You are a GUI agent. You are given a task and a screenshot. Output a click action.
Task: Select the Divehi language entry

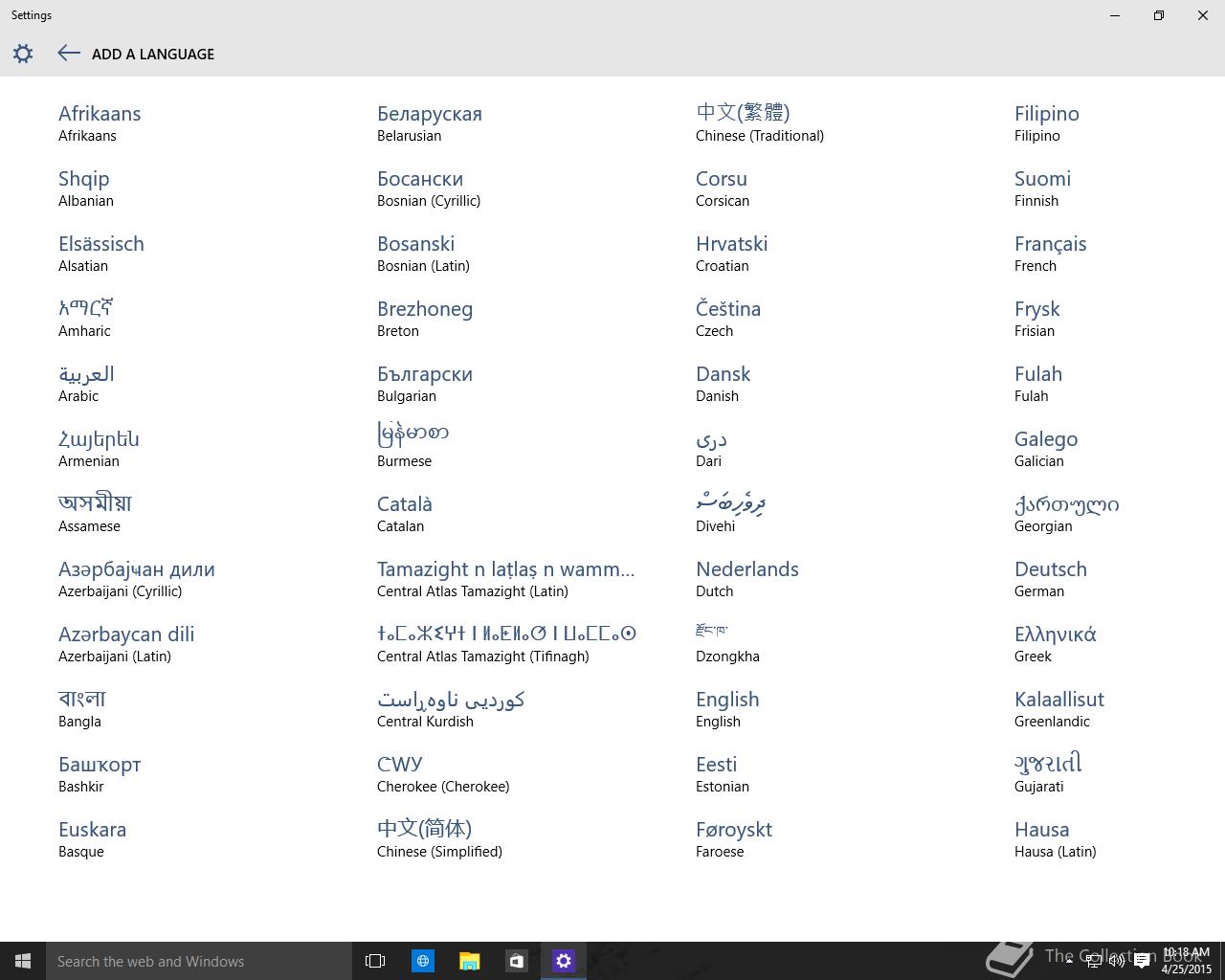(x=731, y=514)
